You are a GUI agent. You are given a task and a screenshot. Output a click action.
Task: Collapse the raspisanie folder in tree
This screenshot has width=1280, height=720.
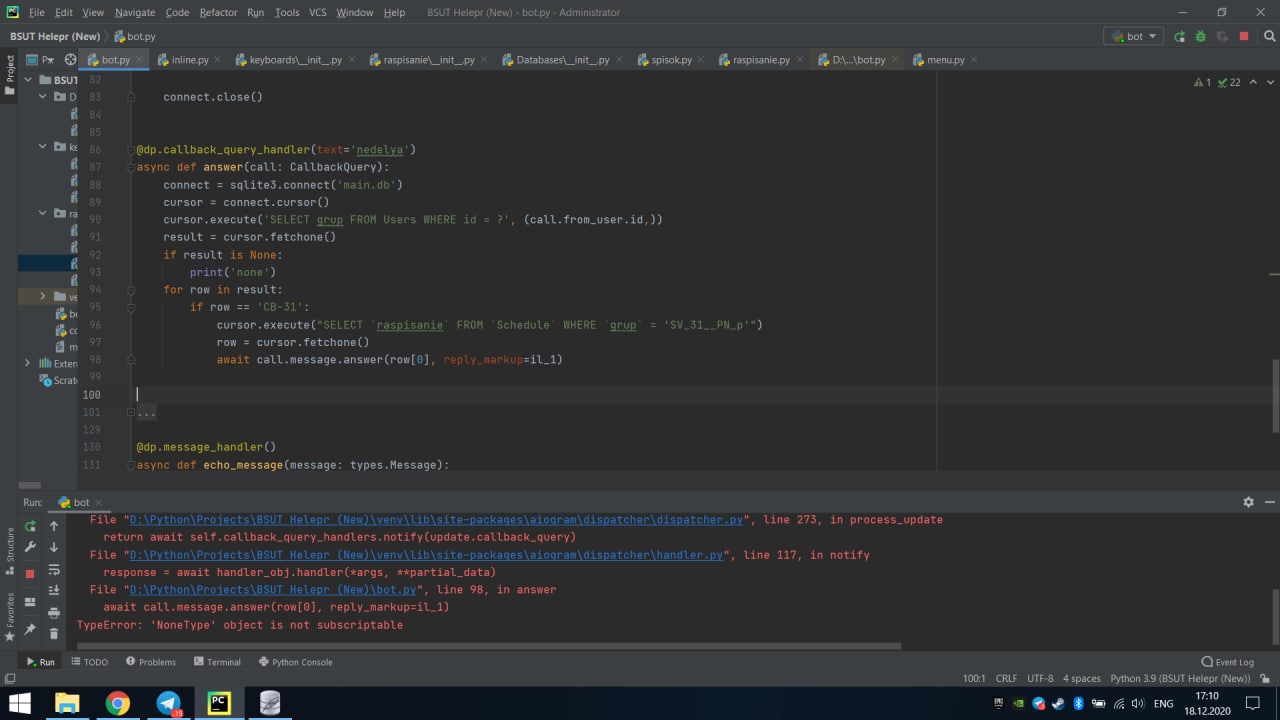[x=43, y=213]
